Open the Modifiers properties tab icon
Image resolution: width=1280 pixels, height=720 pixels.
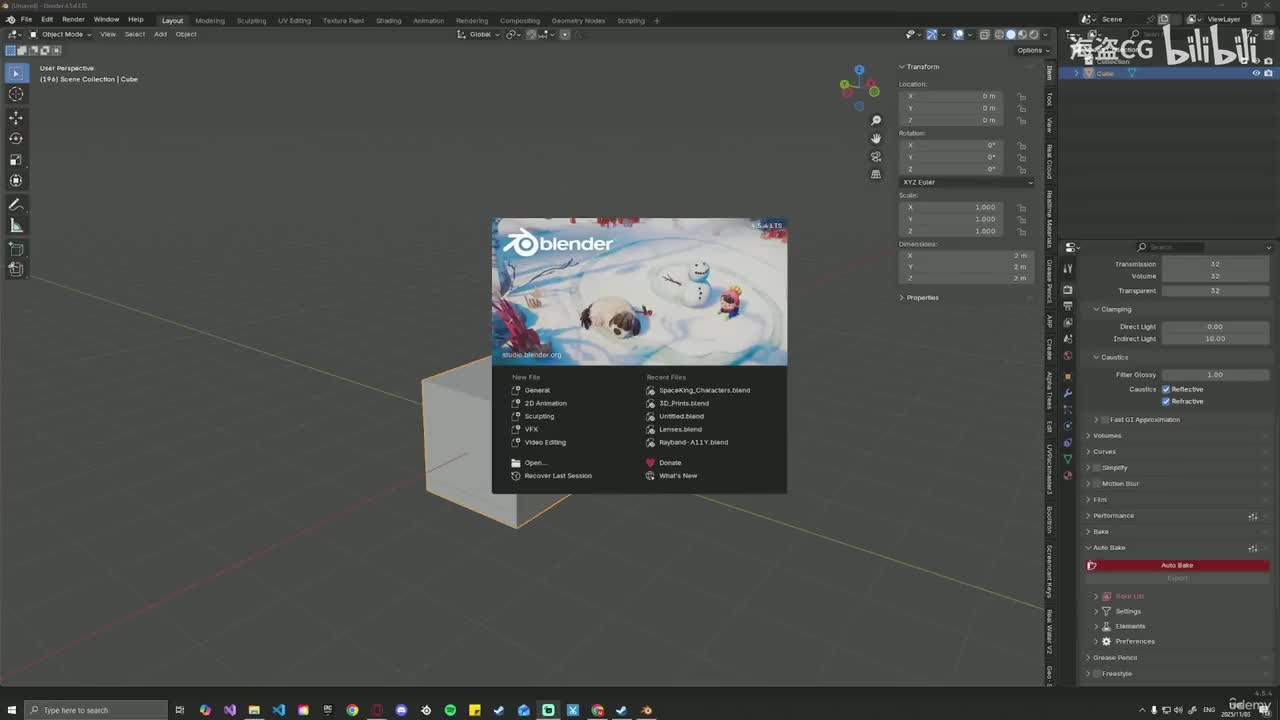click(1068, 393)
